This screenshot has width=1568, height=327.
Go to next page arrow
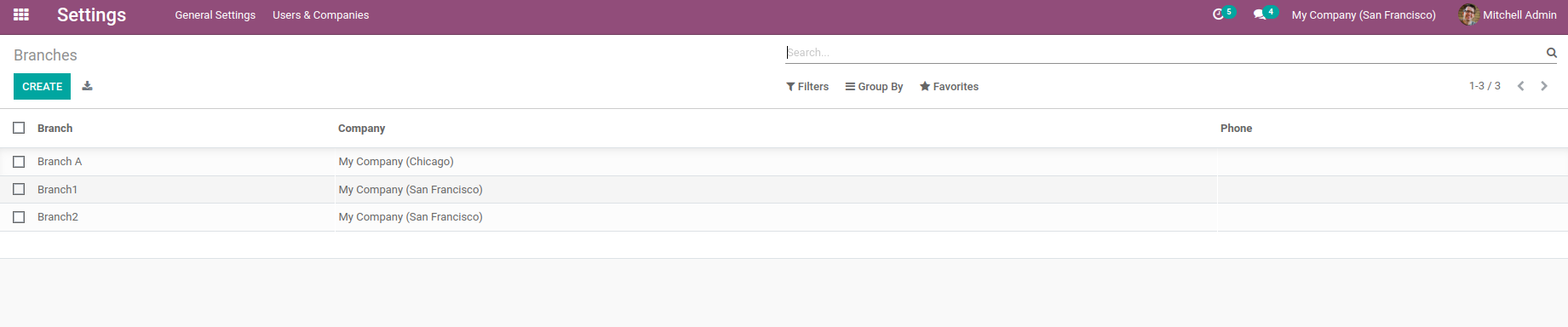click(1543, 86)
